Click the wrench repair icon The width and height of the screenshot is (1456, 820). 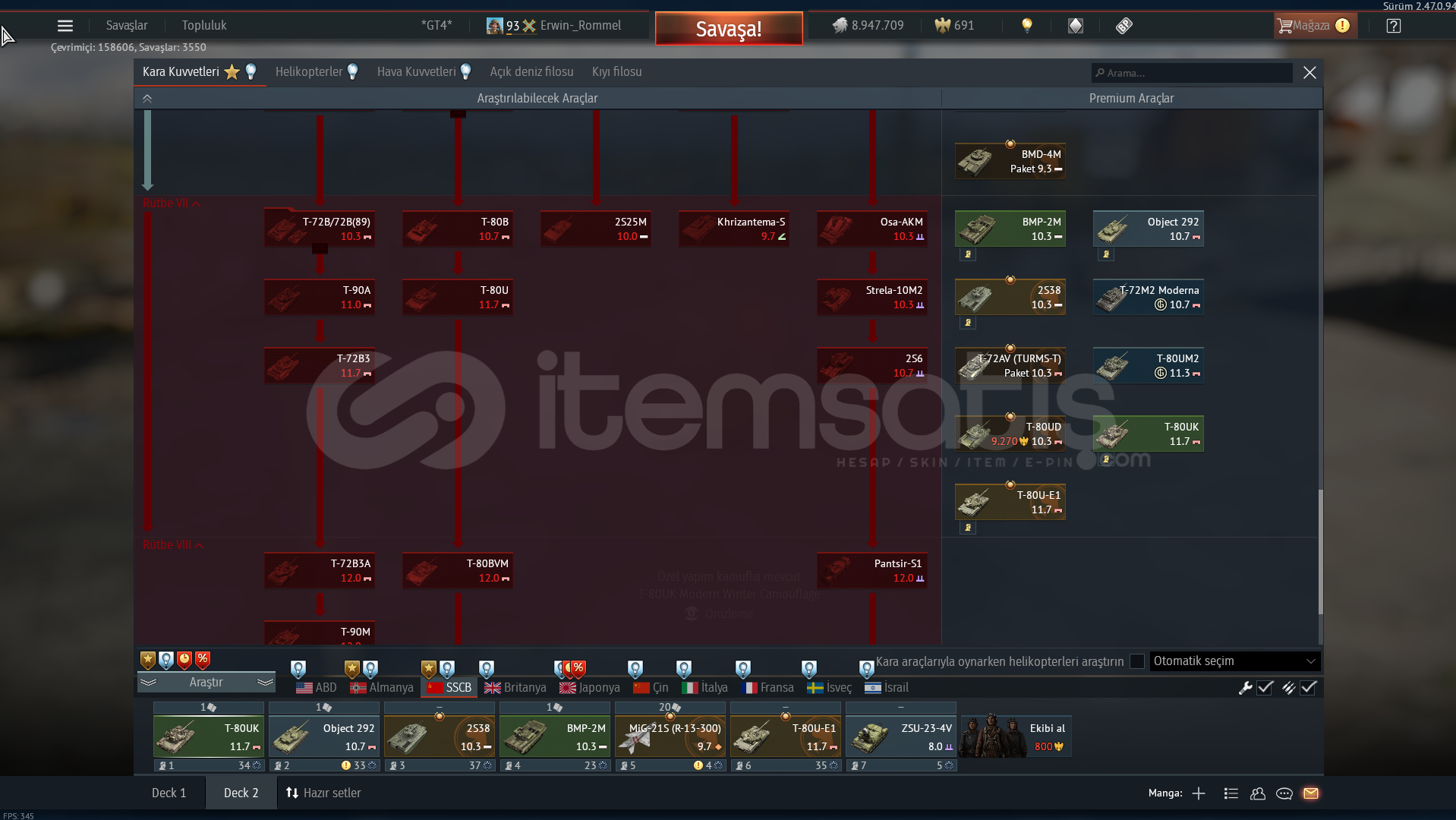coord(1245,688)
